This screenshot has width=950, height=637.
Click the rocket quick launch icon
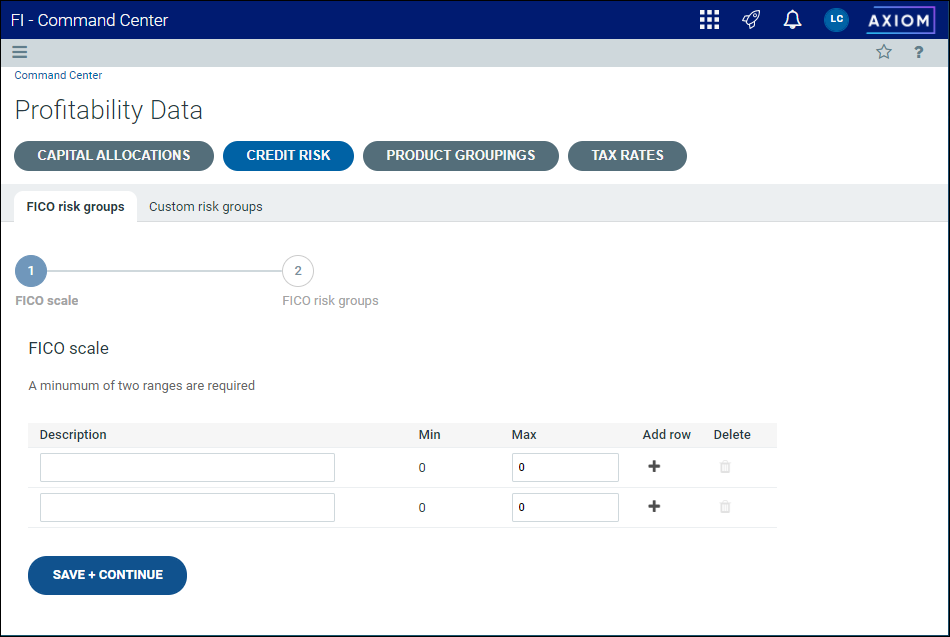pyautogui.click(x=751, y=20)
